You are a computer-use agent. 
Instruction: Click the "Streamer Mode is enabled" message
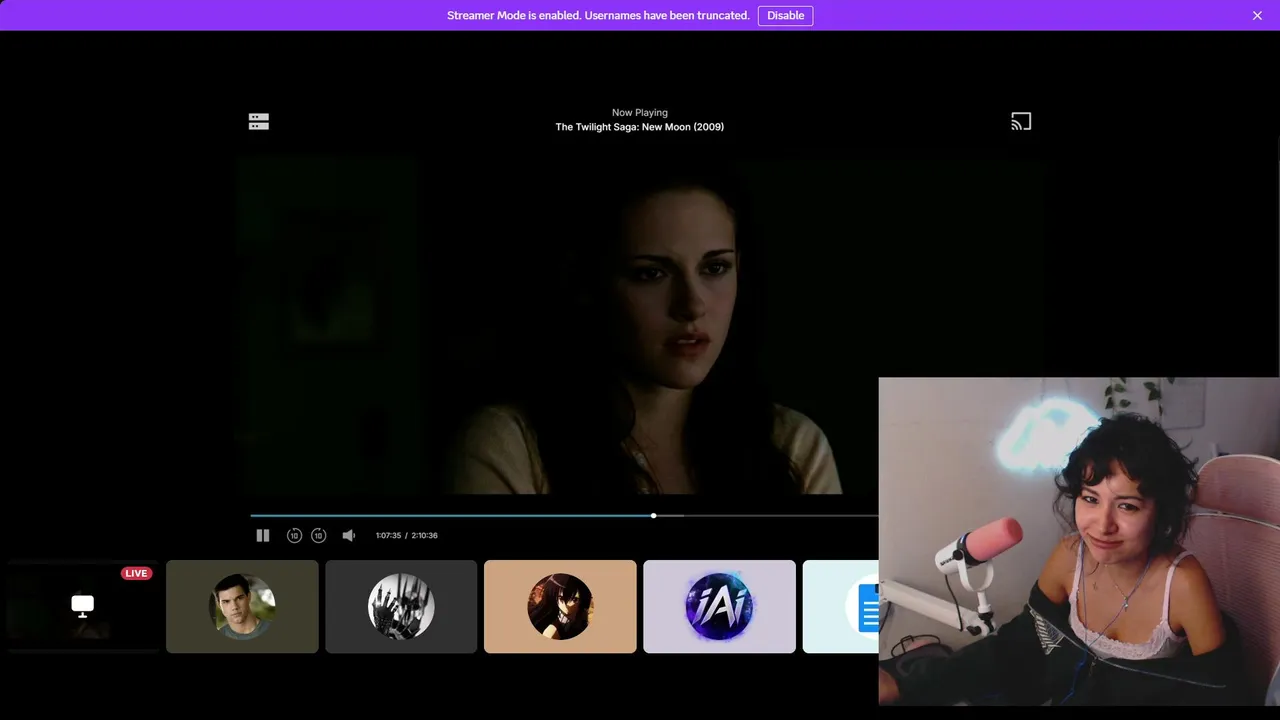click(598, 15)
